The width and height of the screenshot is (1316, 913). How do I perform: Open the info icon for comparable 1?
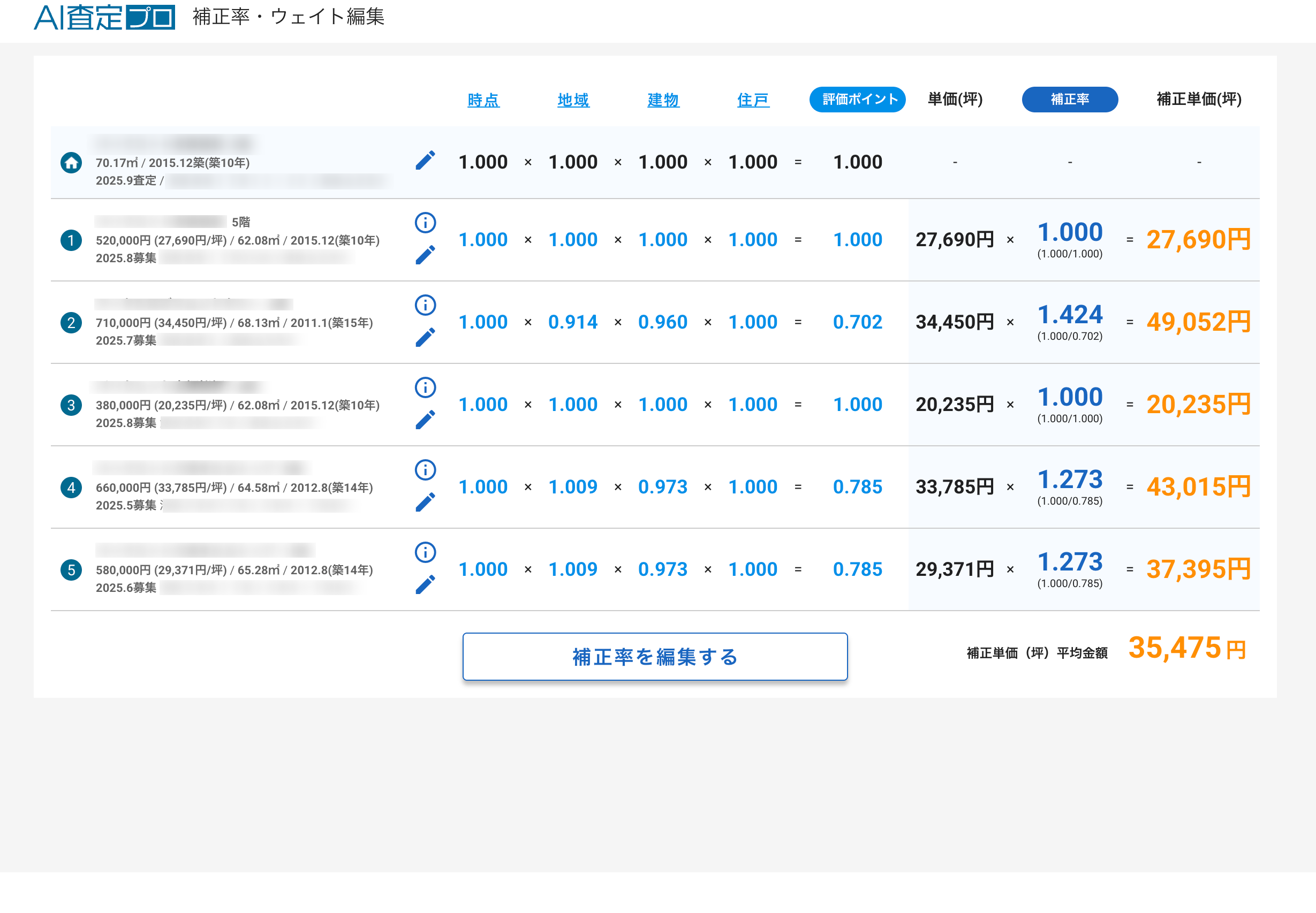pos(425,223)
